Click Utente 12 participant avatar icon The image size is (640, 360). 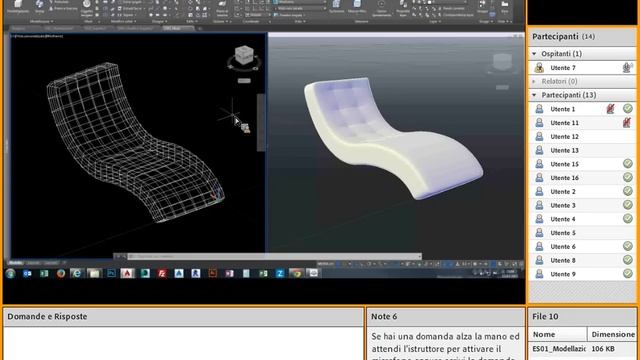pos(539,136)
